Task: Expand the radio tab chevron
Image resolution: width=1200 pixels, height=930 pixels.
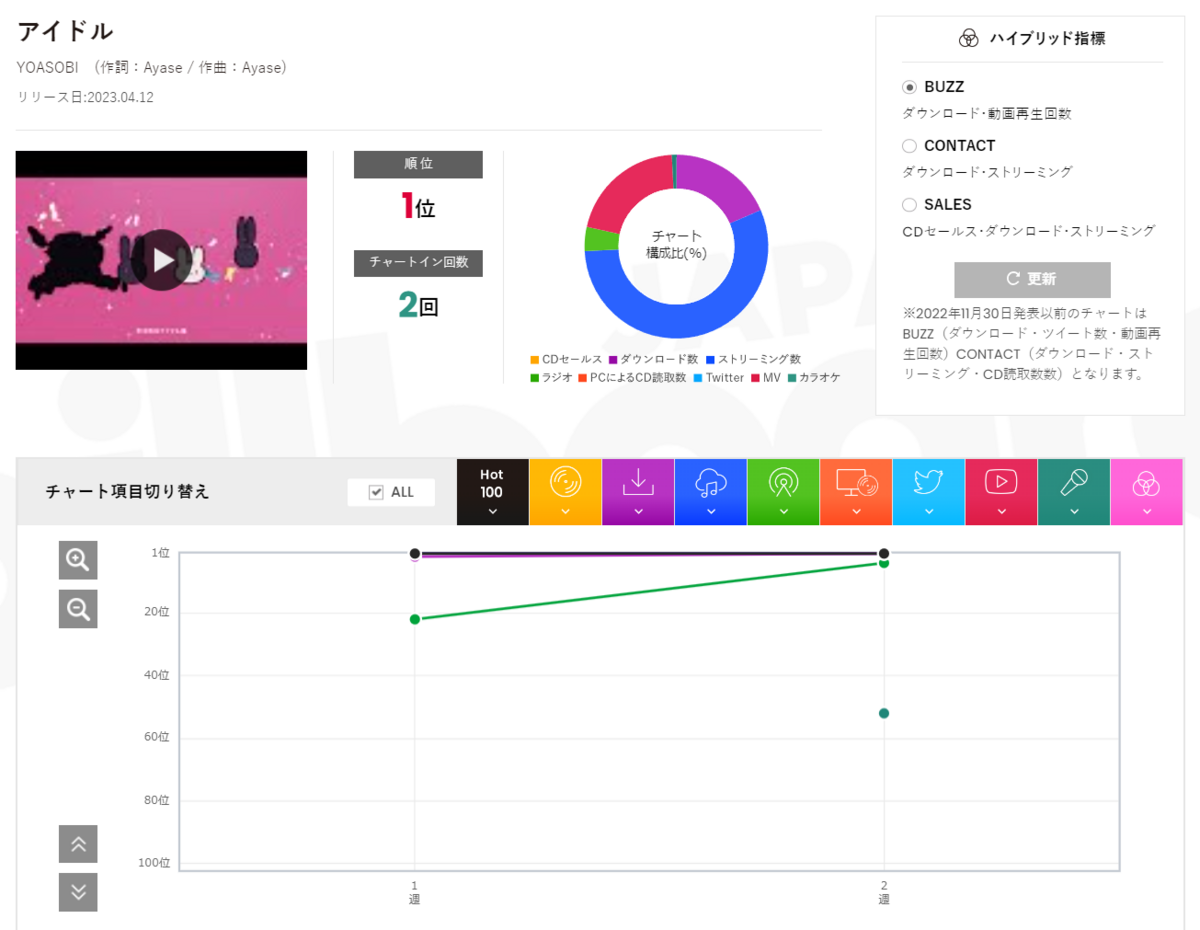Action: tap(783, 512)
